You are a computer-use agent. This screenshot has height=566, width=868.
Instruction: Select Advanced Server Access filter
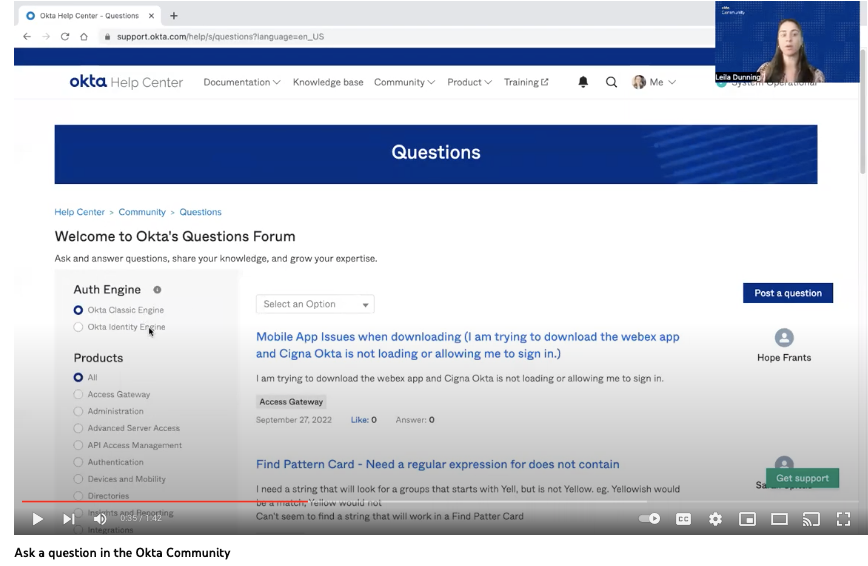(x=78, y=428)
